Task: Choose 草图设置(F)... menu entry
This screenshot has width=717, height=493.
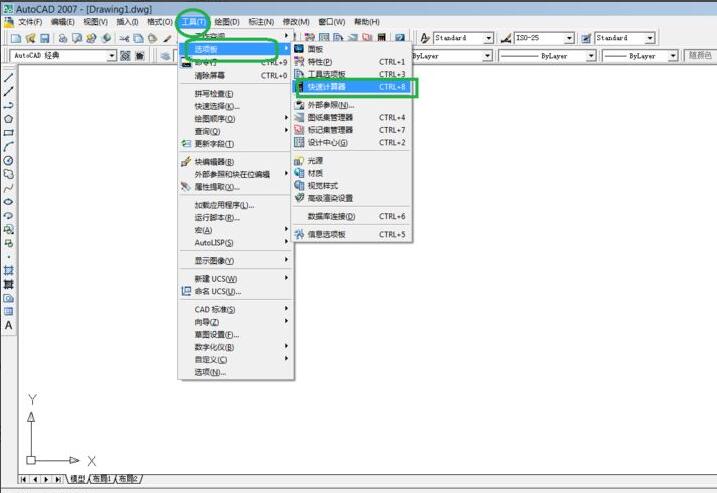Action: coord(235,334)
